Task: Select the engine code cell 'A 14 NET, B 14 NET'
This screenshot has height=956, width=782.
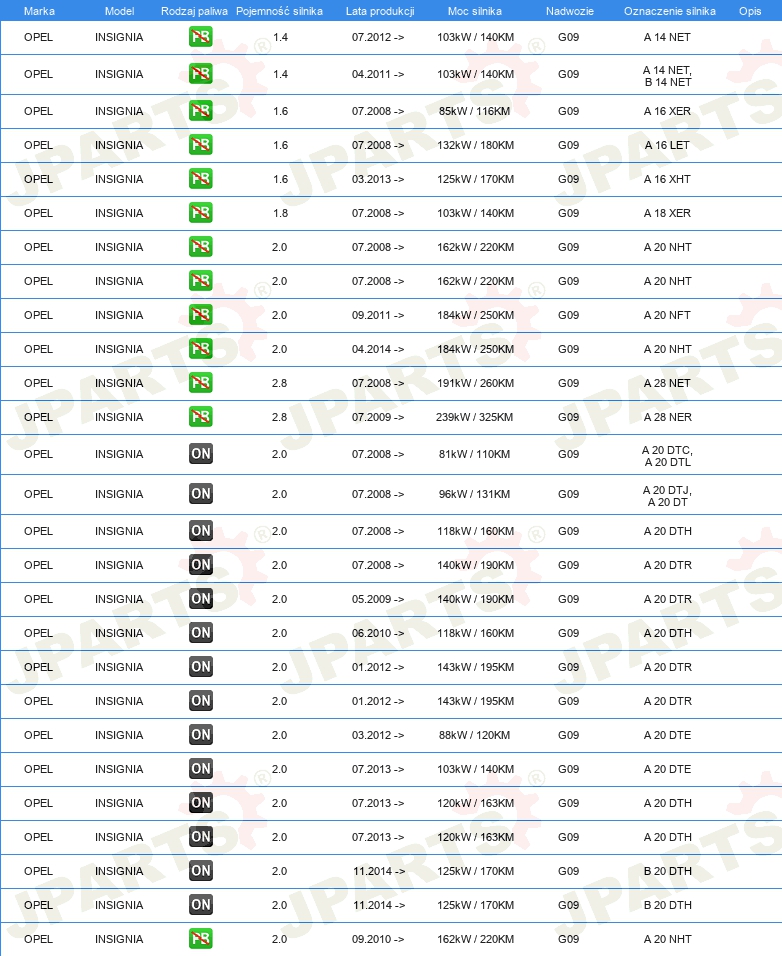Action: click(x=667, y=76)
